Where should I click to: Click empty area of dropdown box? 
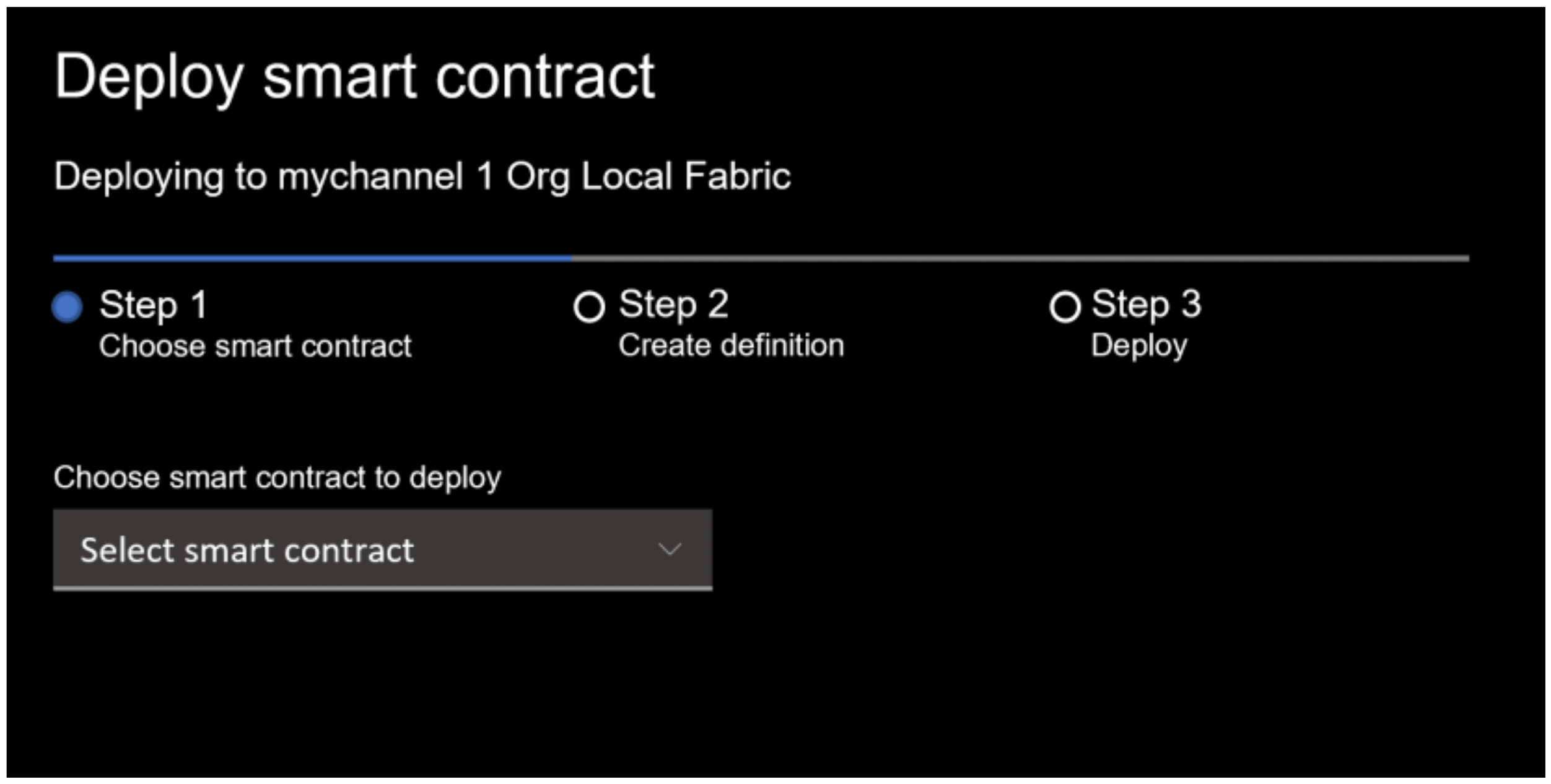pyautogui.click(x=533, y=549)
